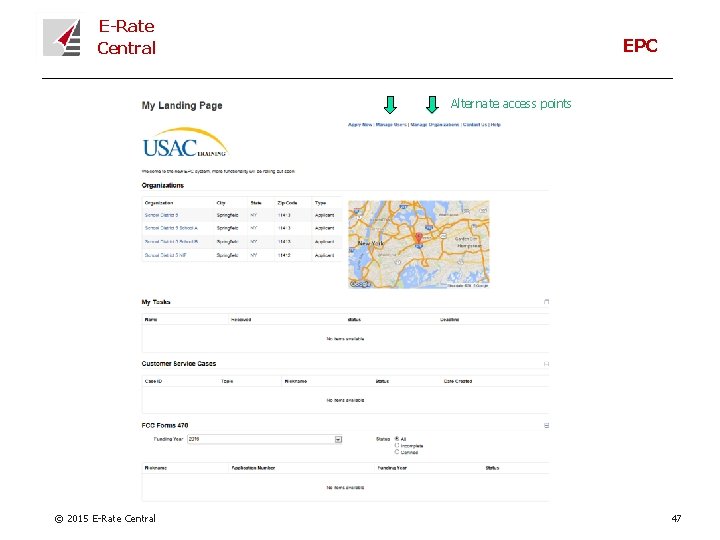Collapse the Customer Service Cases section
Screen dimensions: 720x540
546,364
